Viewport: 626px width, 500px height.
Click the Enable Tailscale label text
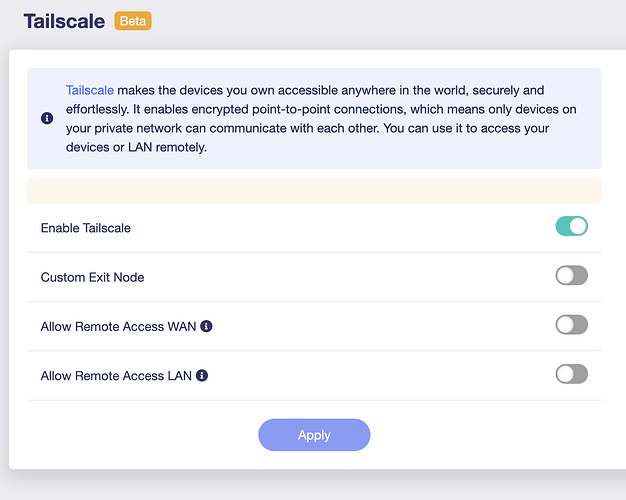[86, 228]
